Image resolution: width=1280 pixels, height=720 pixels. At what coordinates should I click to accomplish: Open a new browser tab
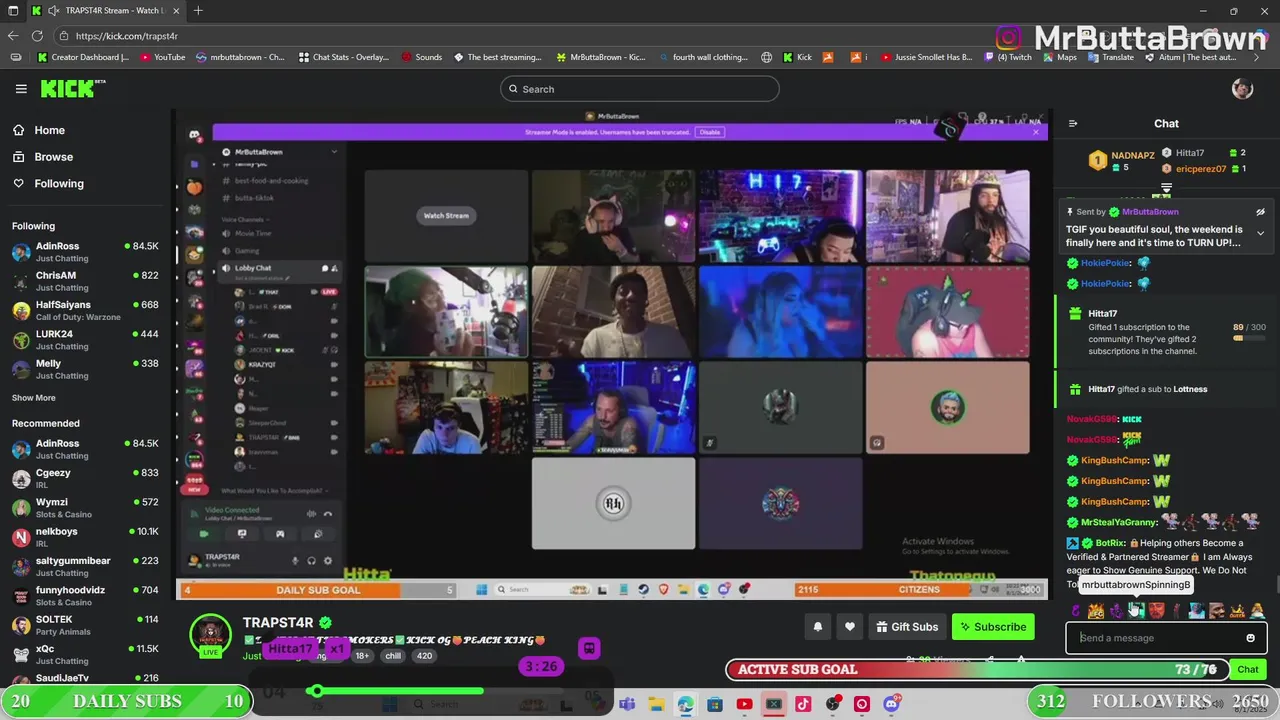[198, 11]
